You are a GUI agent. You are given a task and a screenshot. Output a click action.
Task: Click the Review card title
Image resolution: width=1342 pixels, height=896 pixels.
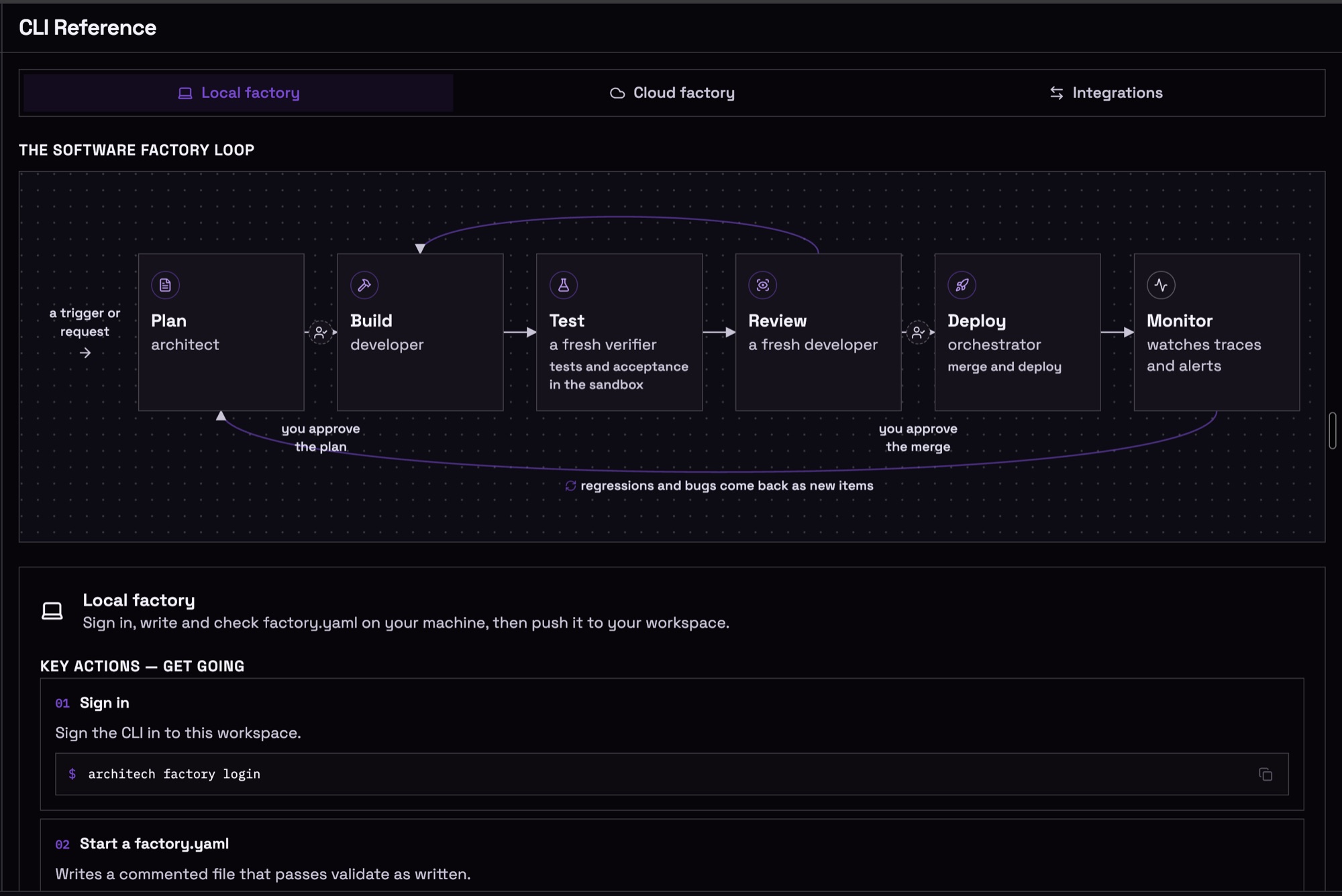click(x=778, y=321)
